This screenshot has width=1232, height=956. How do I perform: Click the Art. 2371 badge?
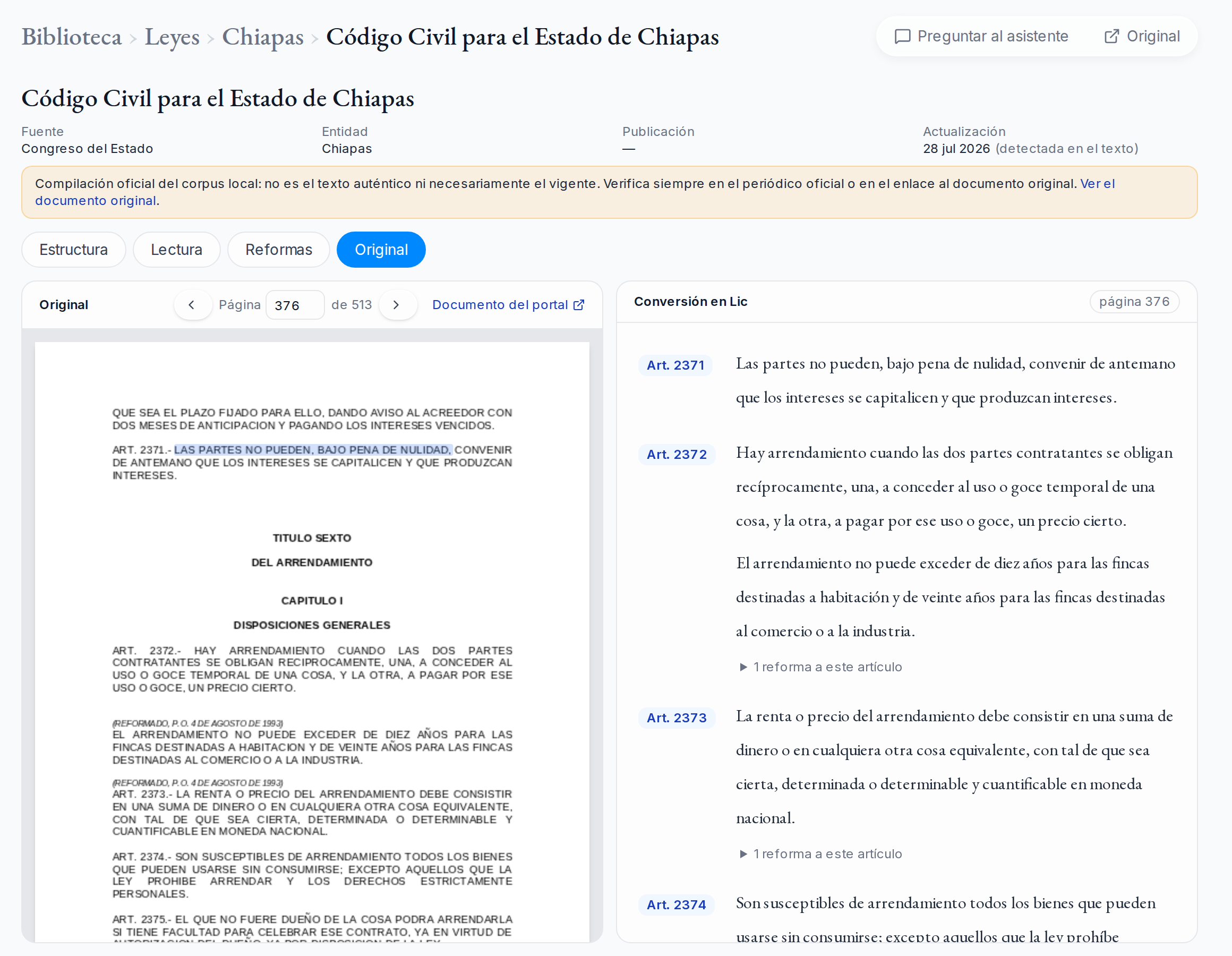(676, 365)
